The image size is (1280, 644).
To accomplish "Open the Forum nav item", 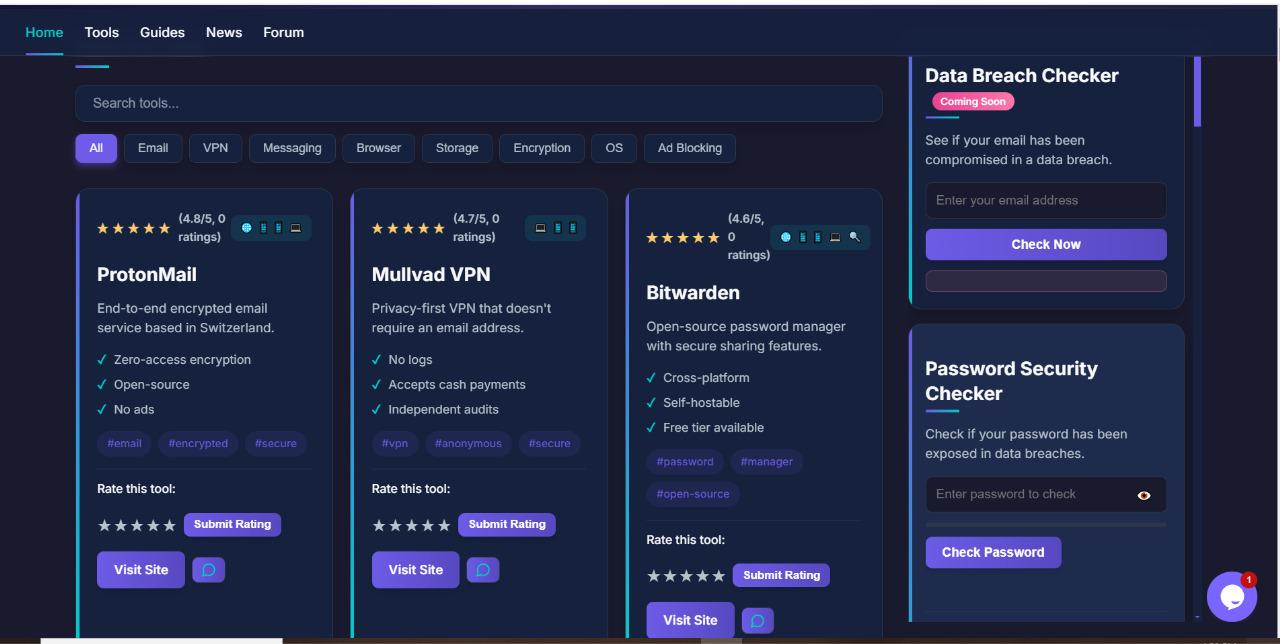I will tap(284, 32).
